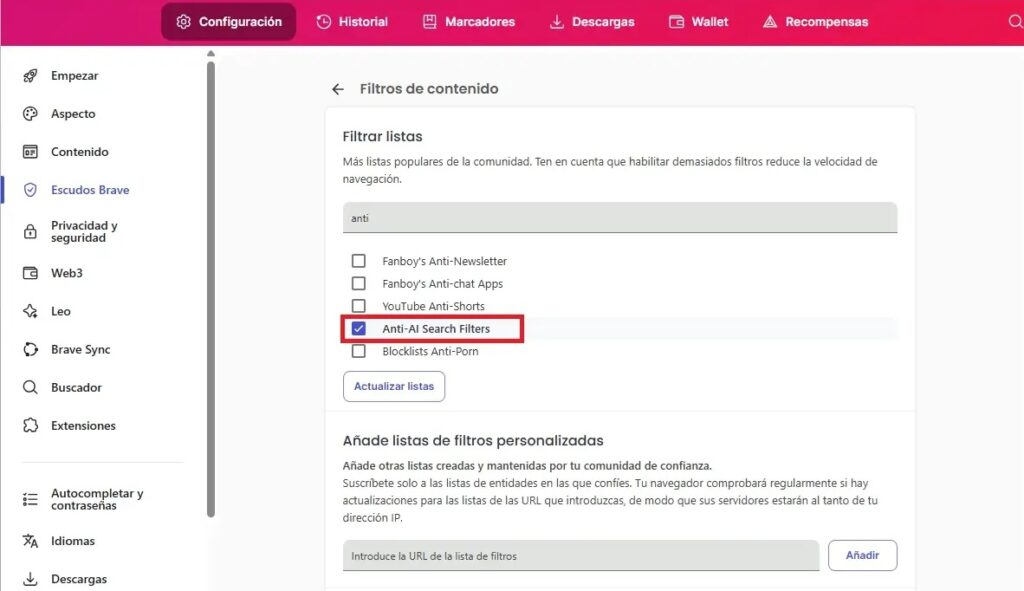Select Escudos Brave in sidebar
The height and width of the screenshot is (591, 1024).
pos(90,190)
